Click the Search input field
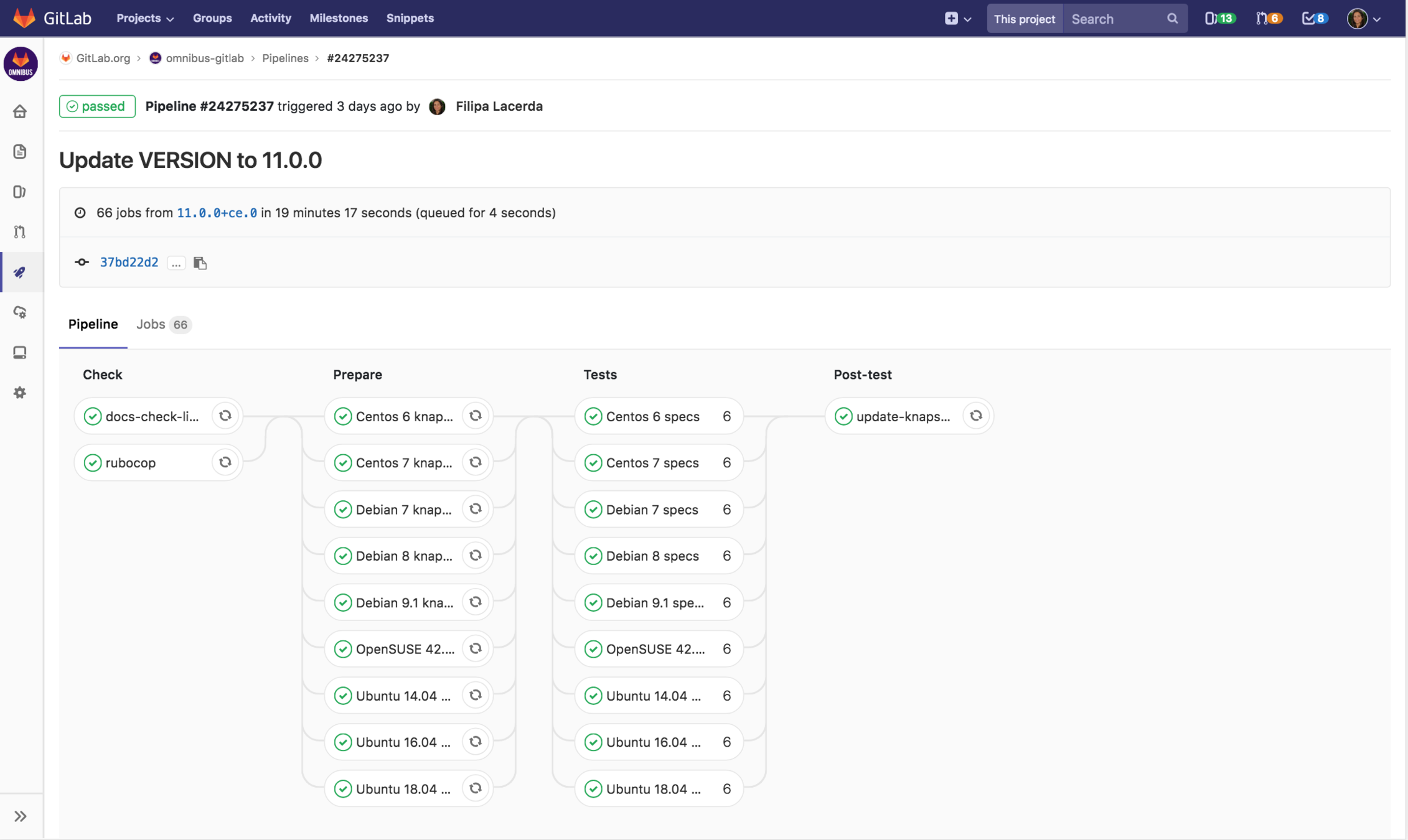This screenshot has height=840, width=1408. click(x=1114, y=19)
